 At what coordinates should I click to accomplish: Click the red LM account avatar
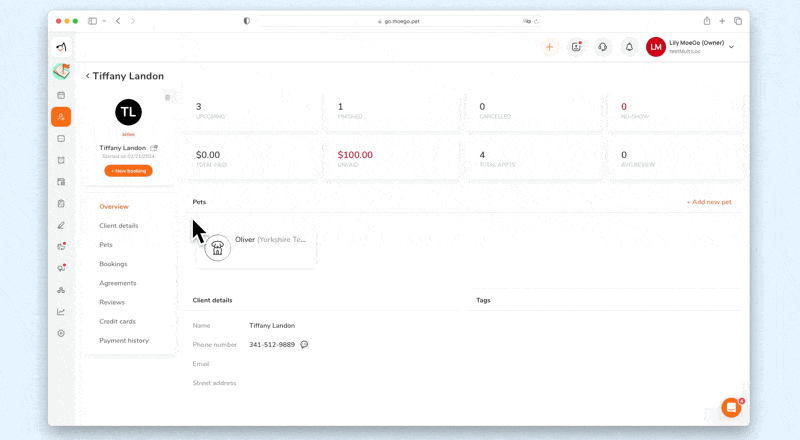(656, 47)
